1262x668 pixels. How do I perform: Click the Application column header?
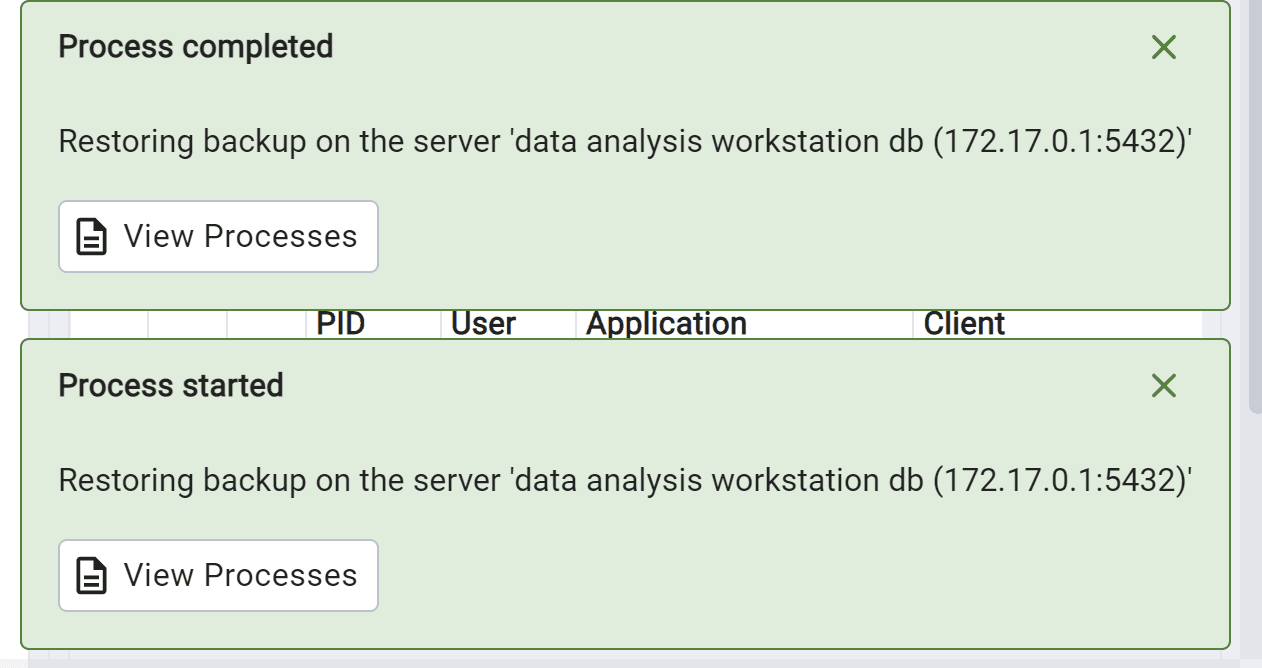(x=666, y=324)
